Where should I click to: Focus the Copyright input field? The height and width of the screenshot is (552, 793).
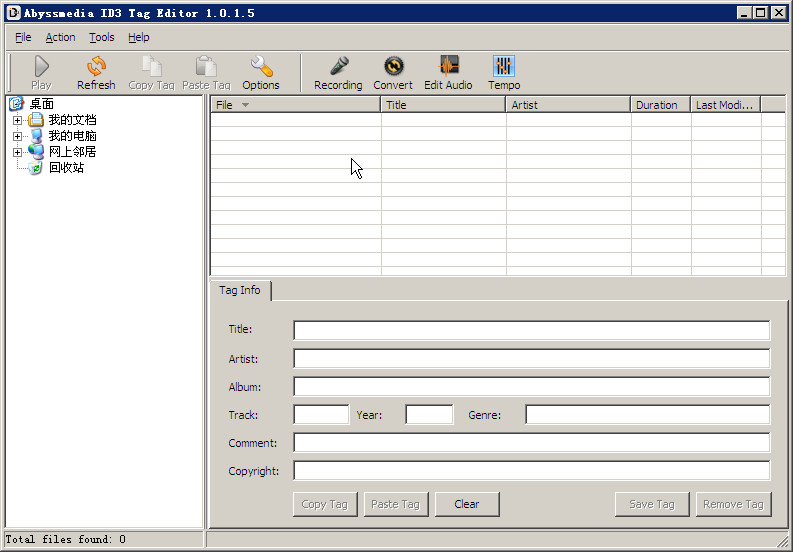point(532,471)
